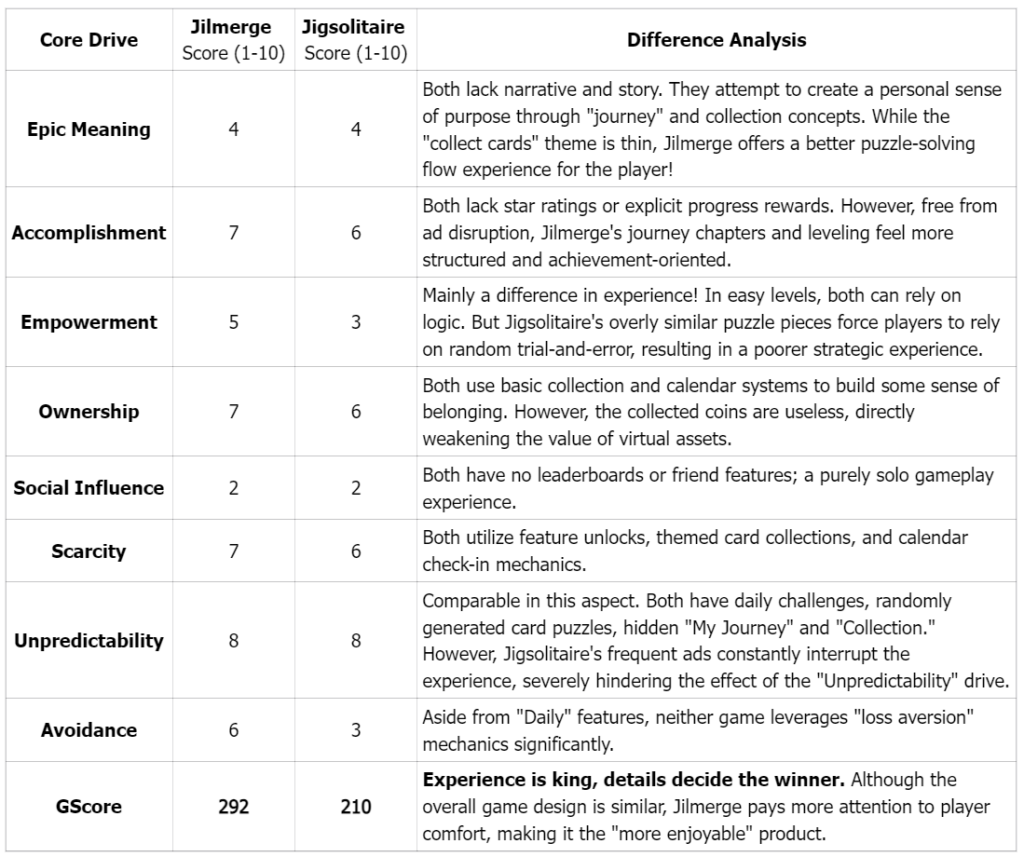Click the Social Influence difference analysis text
The width and height of the screenshot is (1024, 857).
pyautogui.click(x=706, y=487)
